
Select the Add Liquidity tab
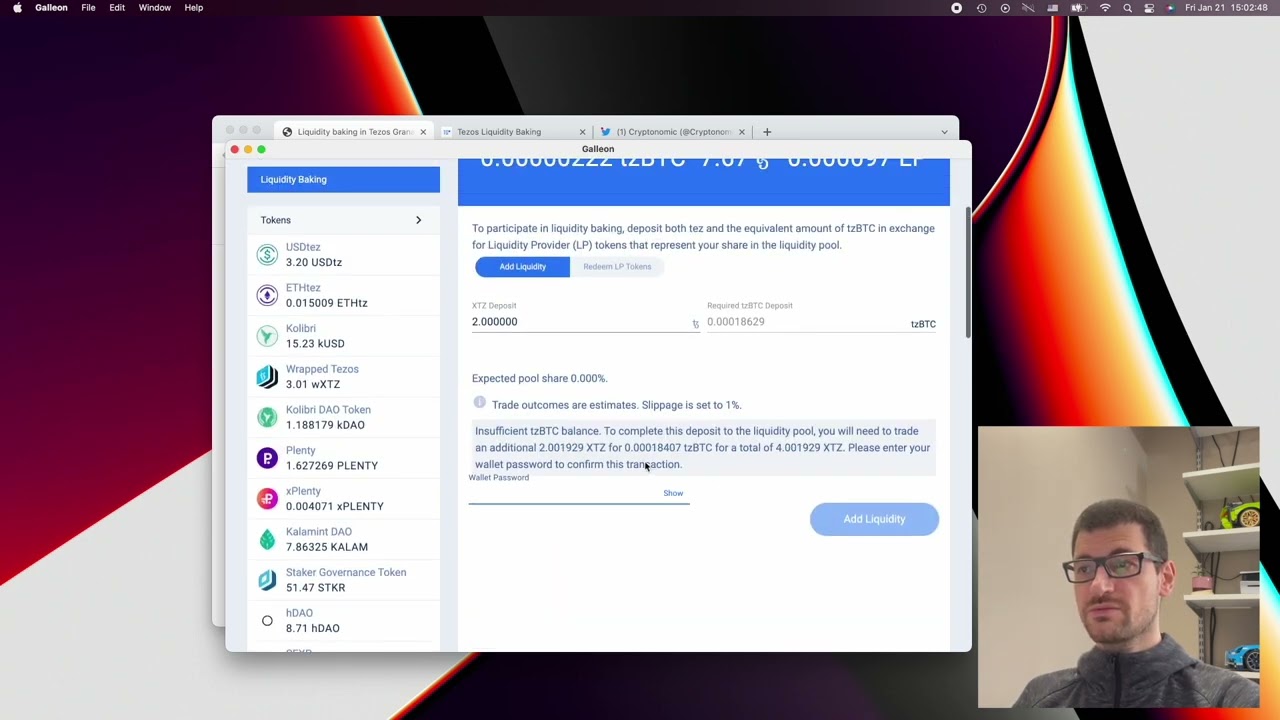[x=522, y=266]
